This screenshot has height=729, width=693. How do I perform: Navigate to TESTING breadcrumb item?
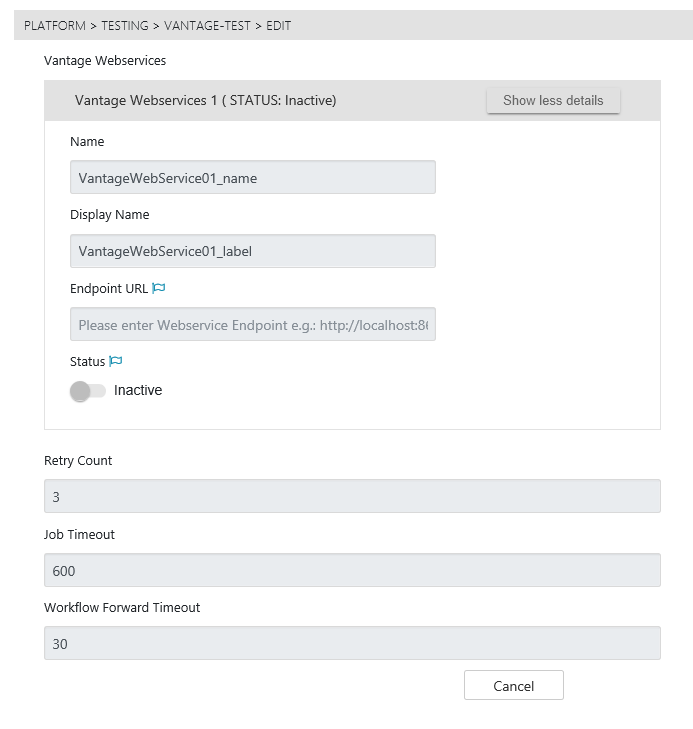124,25
